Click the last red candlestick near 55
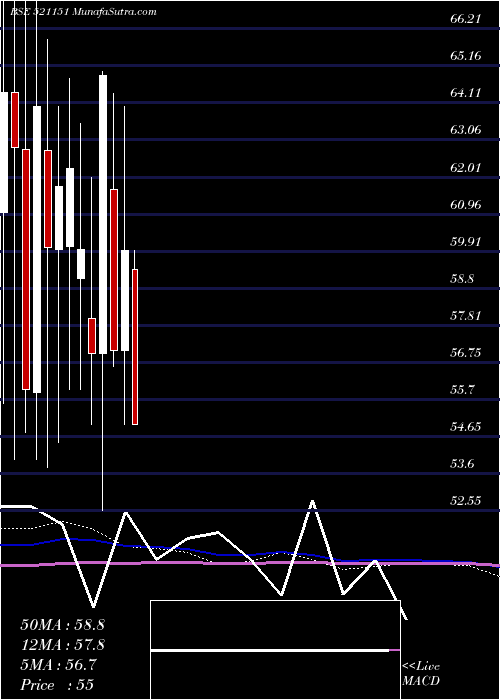 [135, 347]
